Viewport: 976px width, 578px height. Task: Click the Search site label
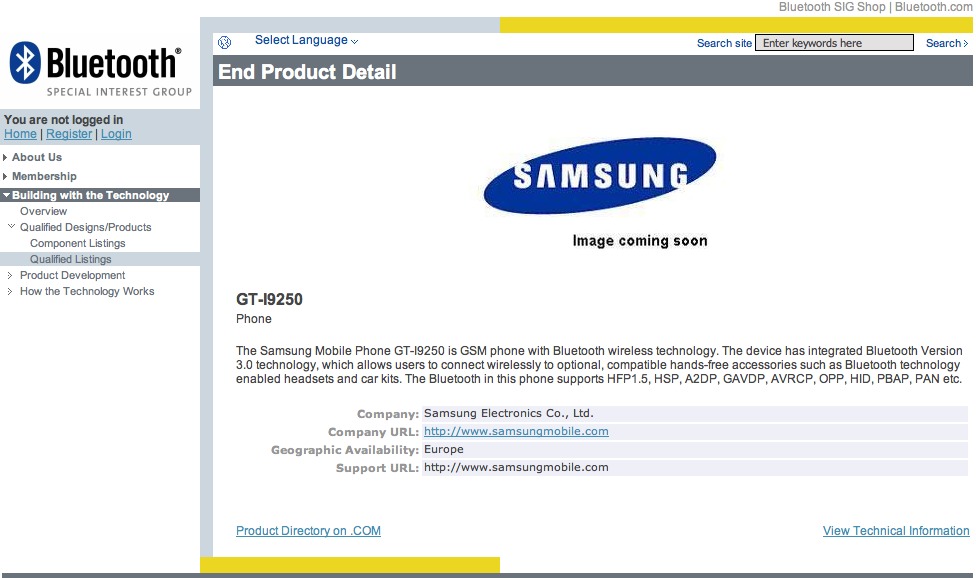(724, 43)
